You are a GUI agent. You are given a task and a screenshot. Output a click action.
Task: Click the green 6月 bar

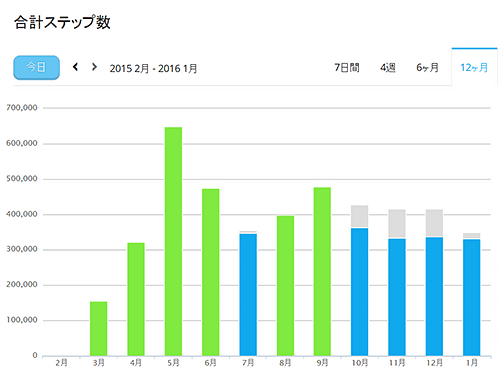click(x=211, y=272)
